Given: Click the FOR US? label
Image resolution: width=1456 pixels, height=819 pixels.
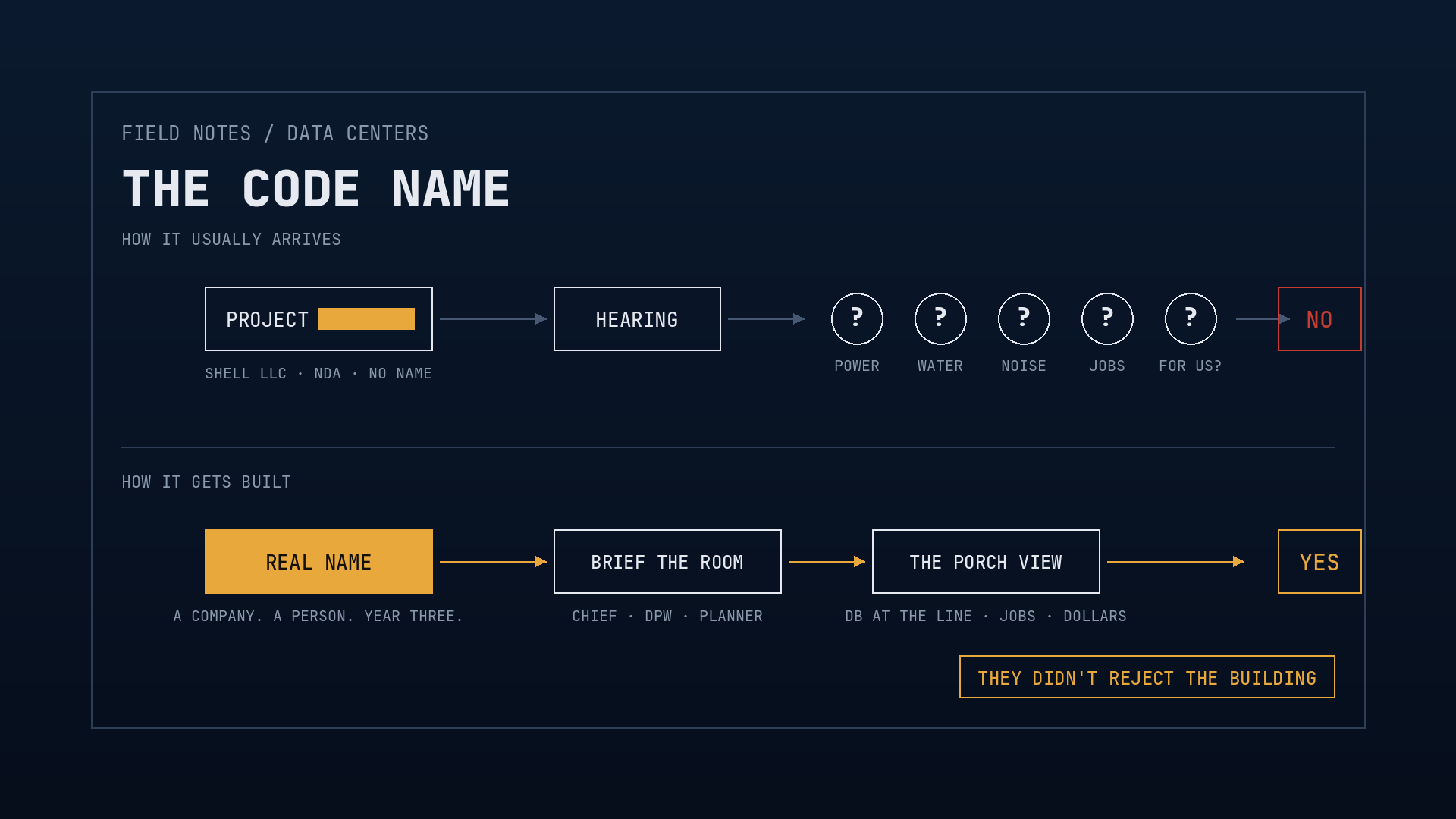Looking at the screenshot, I should pos(1191,366).
